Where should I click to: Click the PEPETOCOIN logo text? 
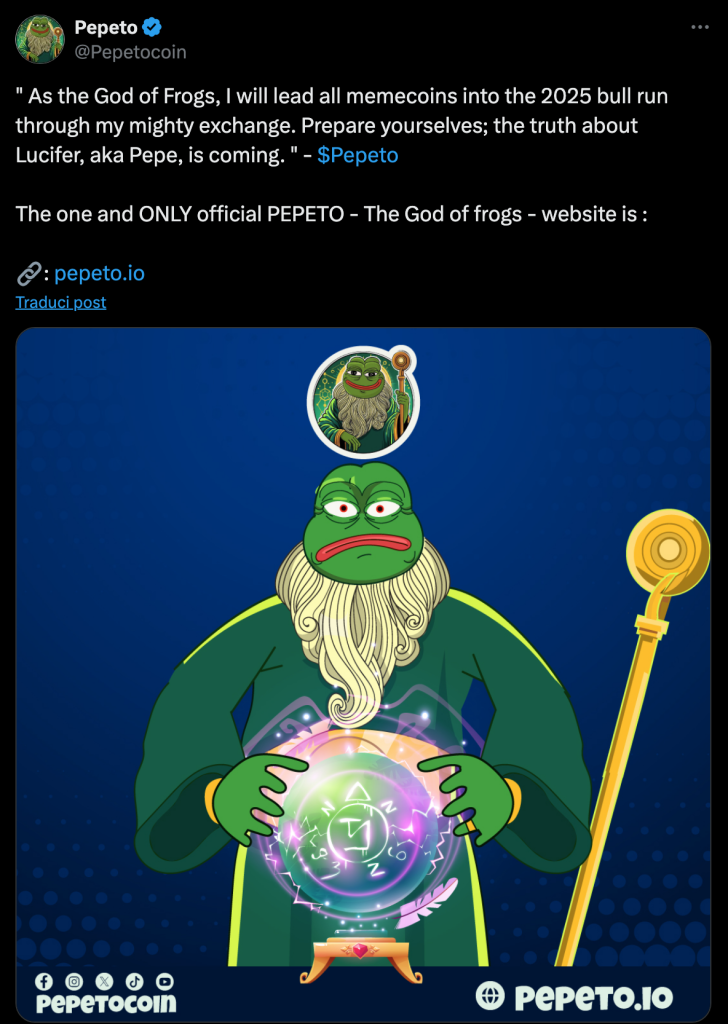pyautogui.click(x=106, y=1003)
